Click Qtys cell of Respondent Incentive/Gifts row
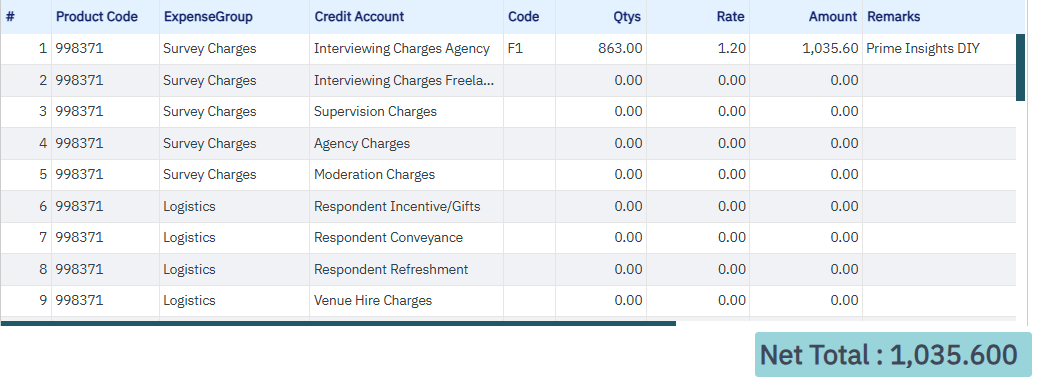Viewport: 1037px width, 381px height. pyautogui.click(x=601, y=206)
